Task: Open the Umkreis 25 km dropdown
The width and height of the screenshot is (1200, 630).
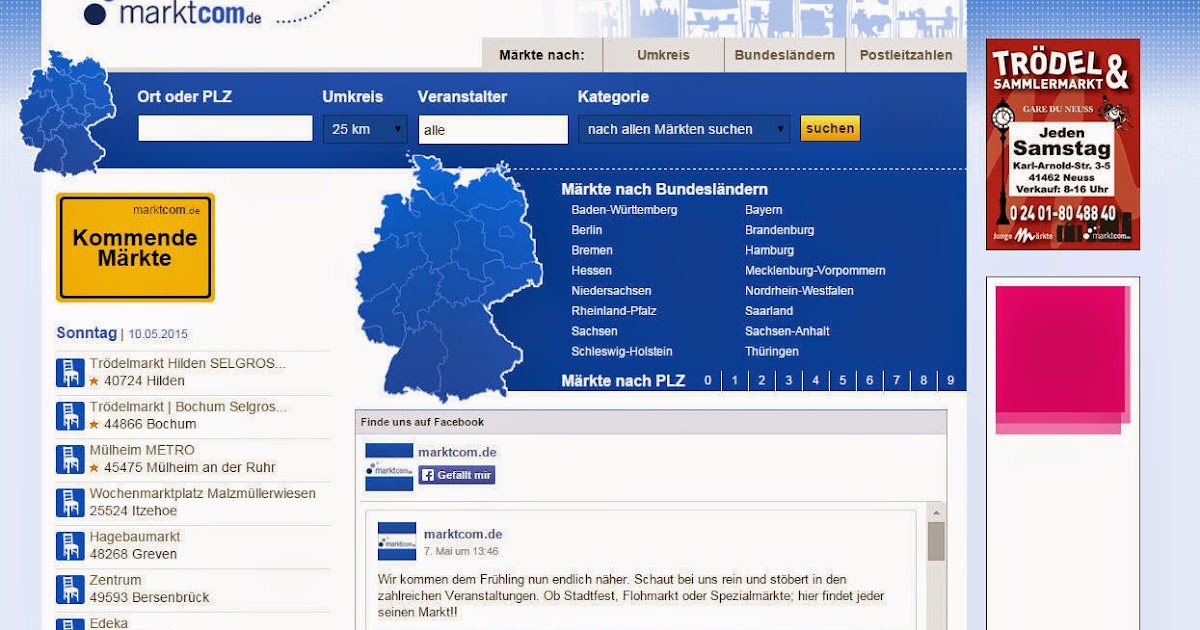Action: point(365,129)
